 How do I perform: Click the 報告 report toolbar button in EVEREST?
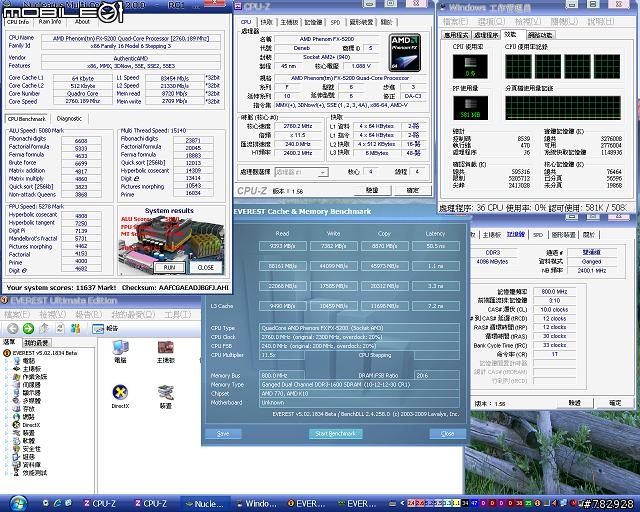(x=105, y=328)
